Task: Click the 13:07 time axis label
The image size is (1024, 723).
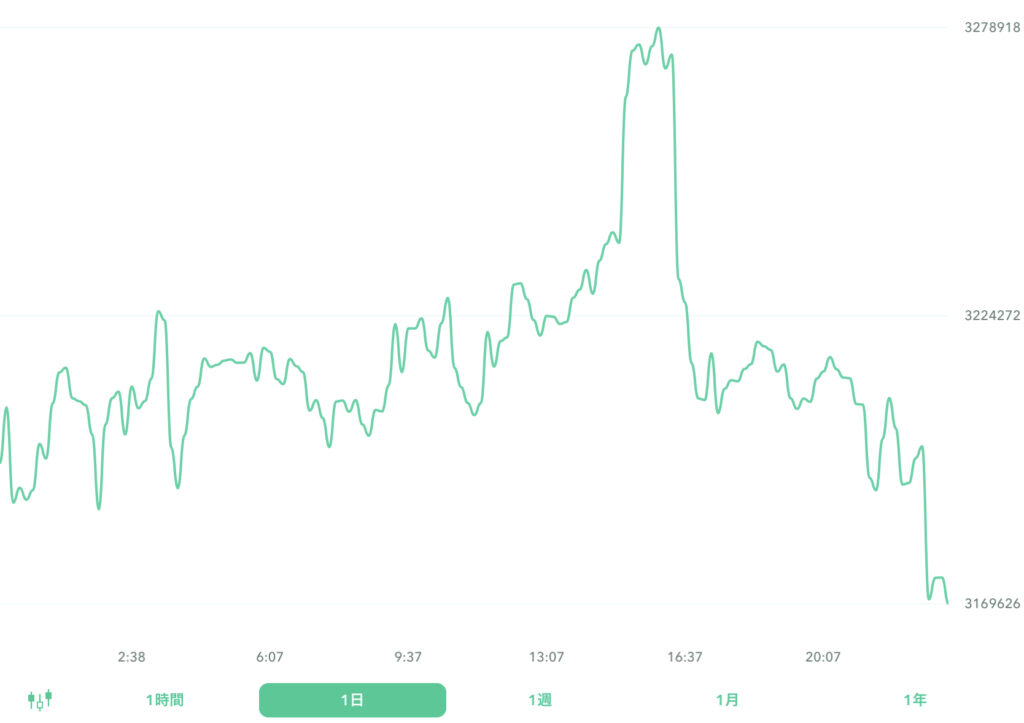Action: 549,657
